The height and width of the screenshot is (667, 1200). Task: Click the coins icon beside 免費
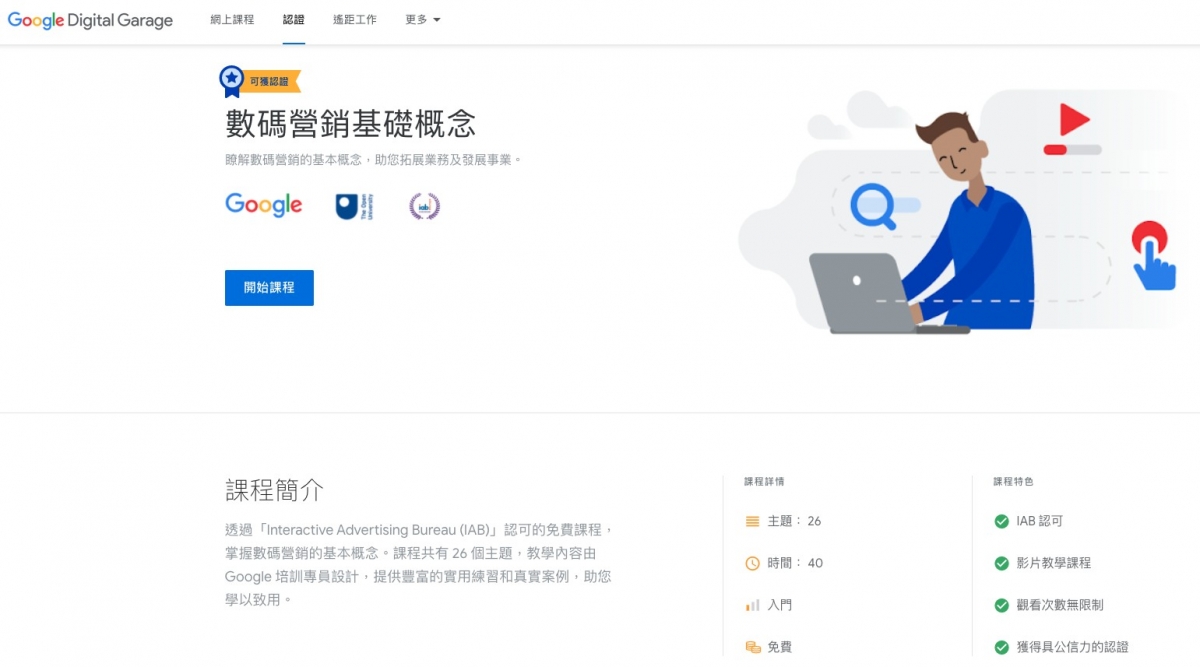(x=752, y=647)
